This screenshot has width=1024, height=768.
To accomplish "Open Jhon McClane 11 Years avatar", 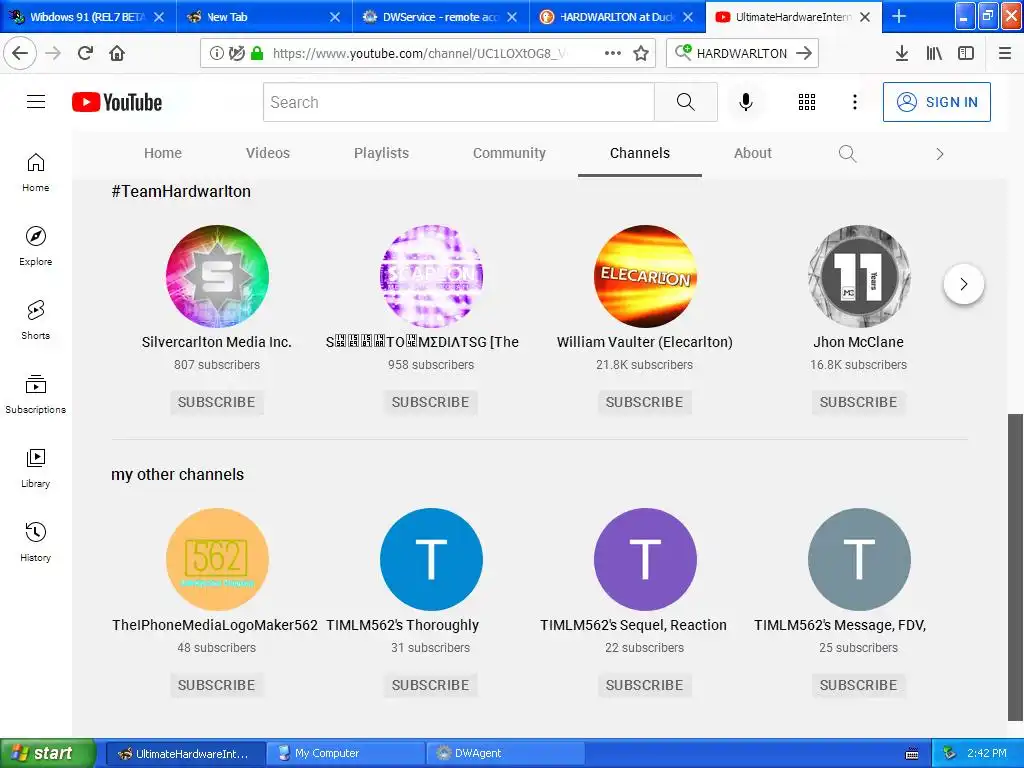I will [859, 276].
